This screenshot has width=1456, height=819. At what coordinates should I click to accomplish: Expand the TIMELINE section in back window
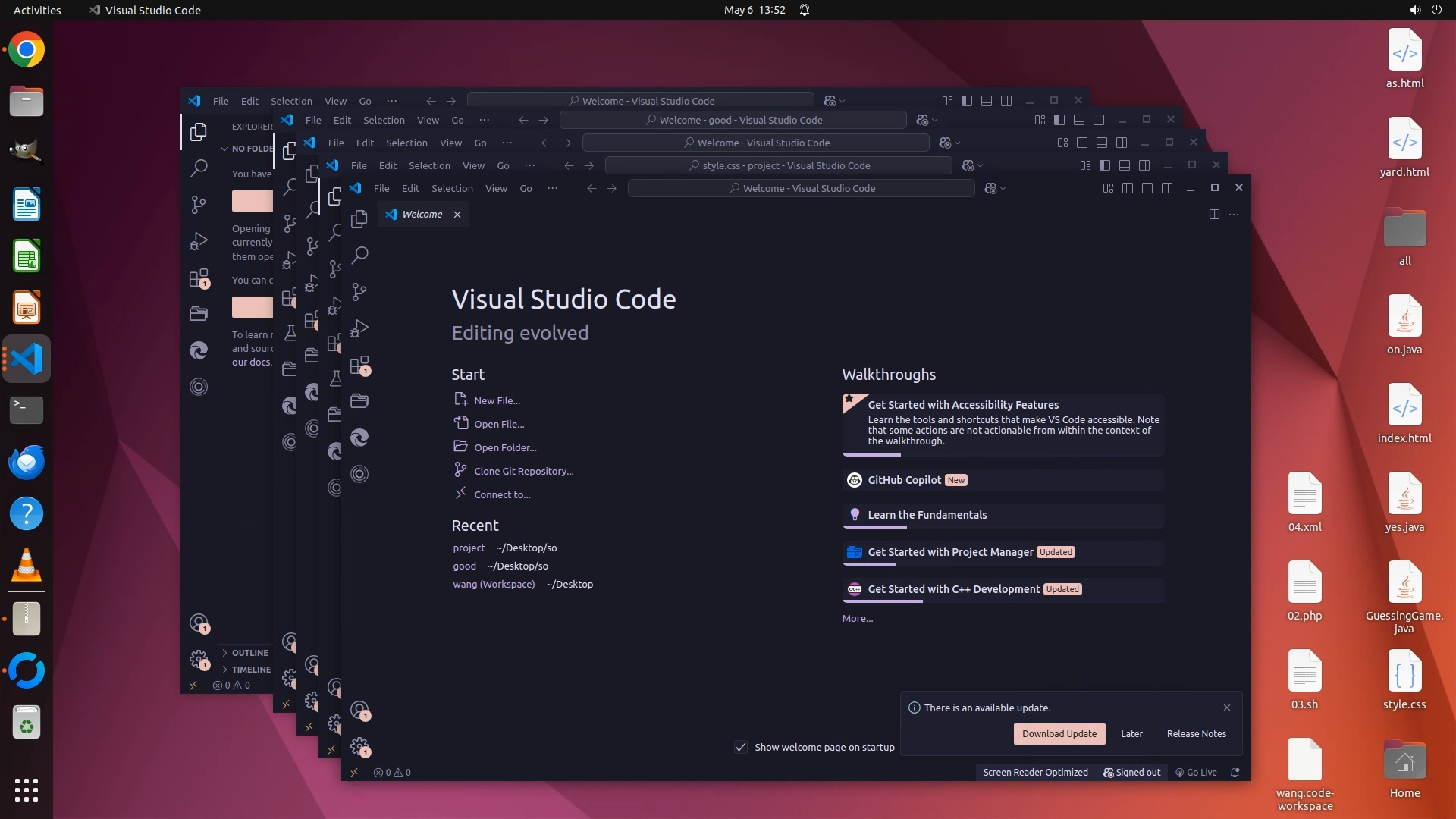[x=251, y=670]
